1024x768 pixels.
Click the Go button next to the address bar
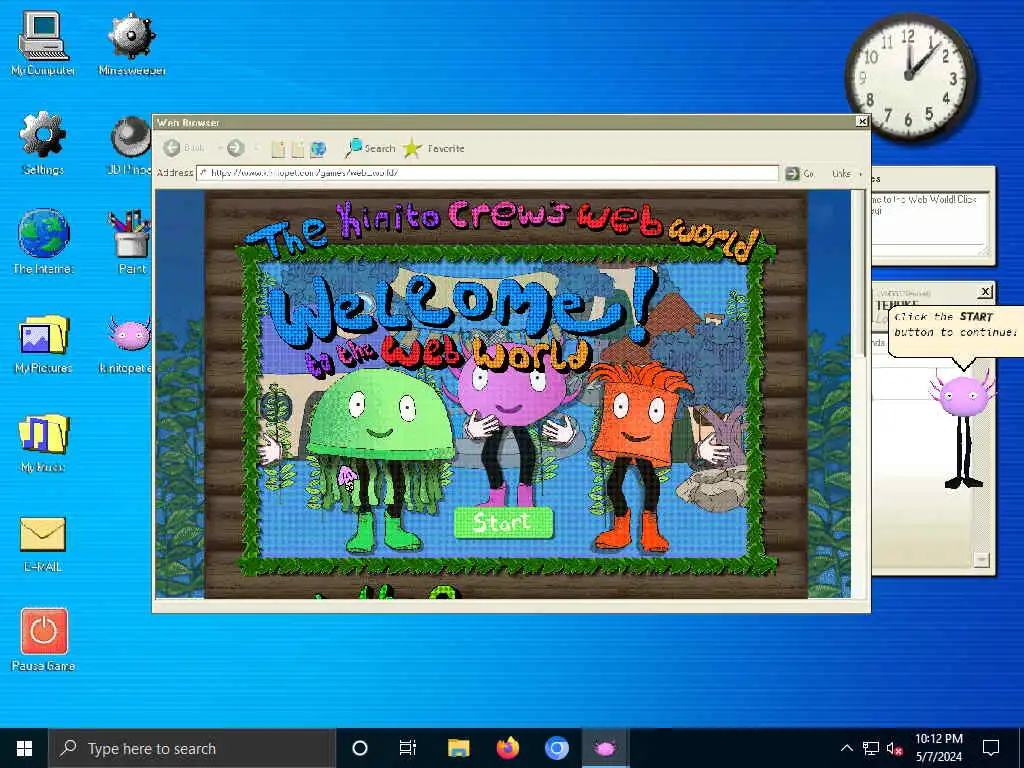tap(800, 173)
